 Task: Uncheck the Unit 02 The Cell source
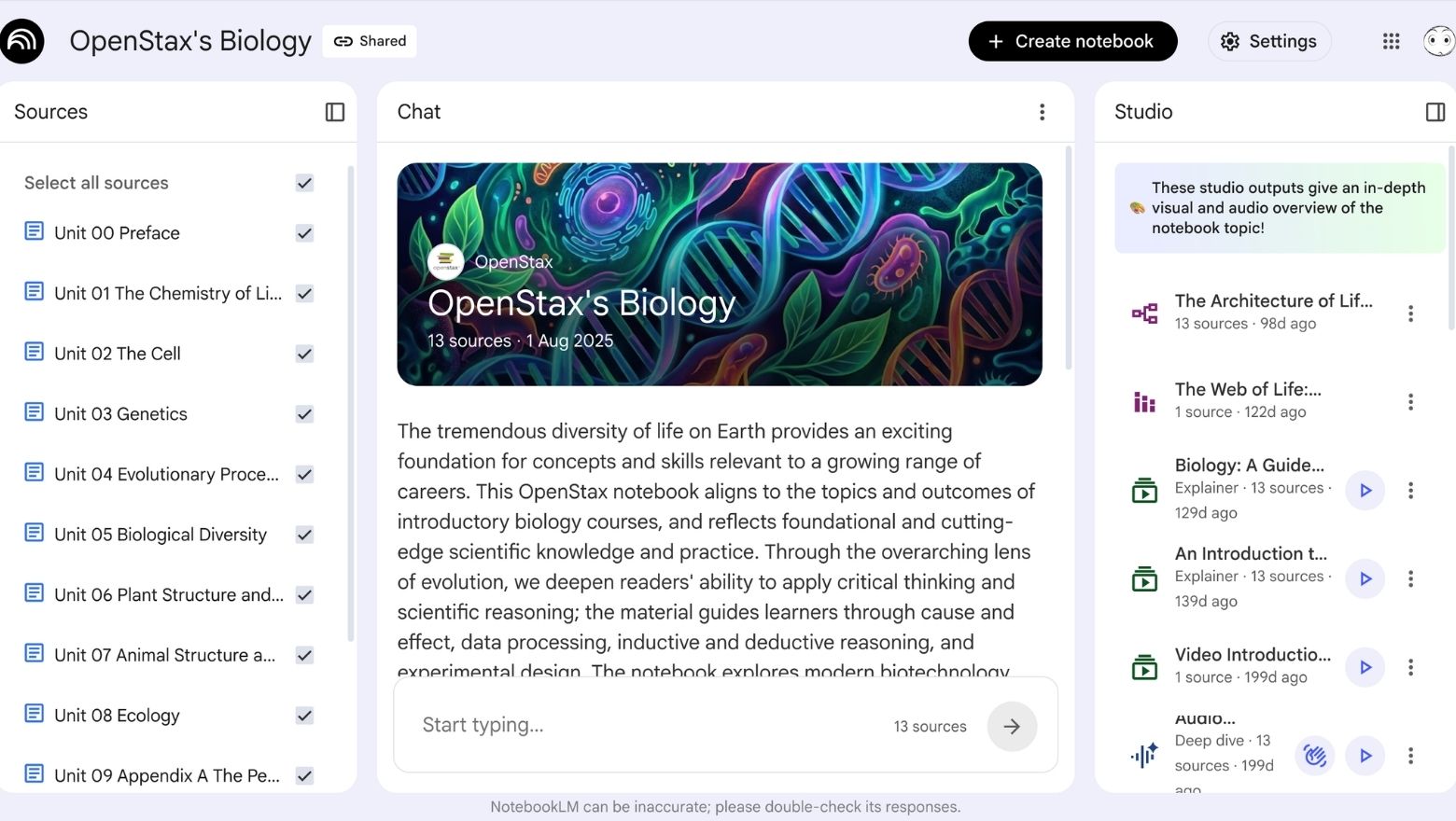pos(304,354)
